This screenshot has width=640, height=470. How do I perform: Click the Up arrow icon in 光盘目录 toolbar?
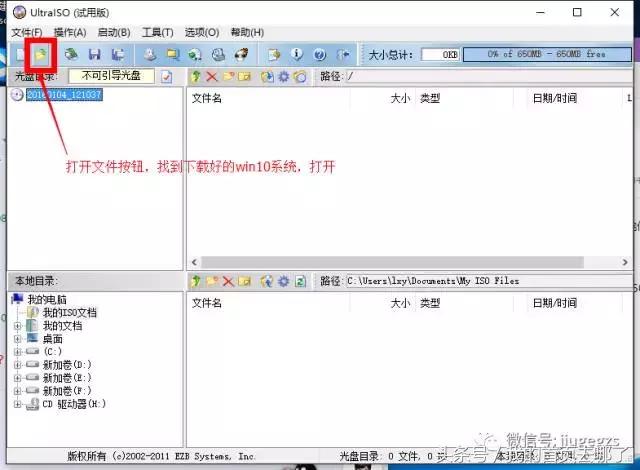point(196,76)
